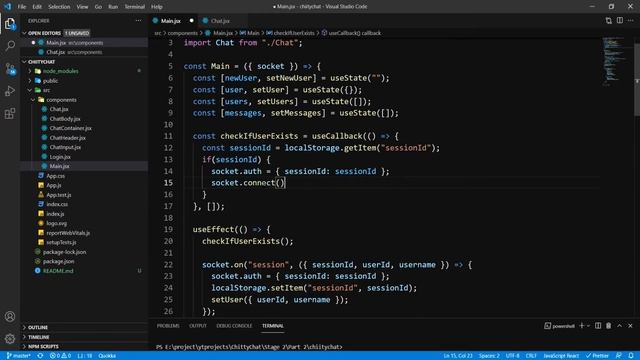Image resolution: width=640 pixels, height=360 pixels.
Task: Open changes compare icon in editor toolbar
Action: click(x=609, y=20)
